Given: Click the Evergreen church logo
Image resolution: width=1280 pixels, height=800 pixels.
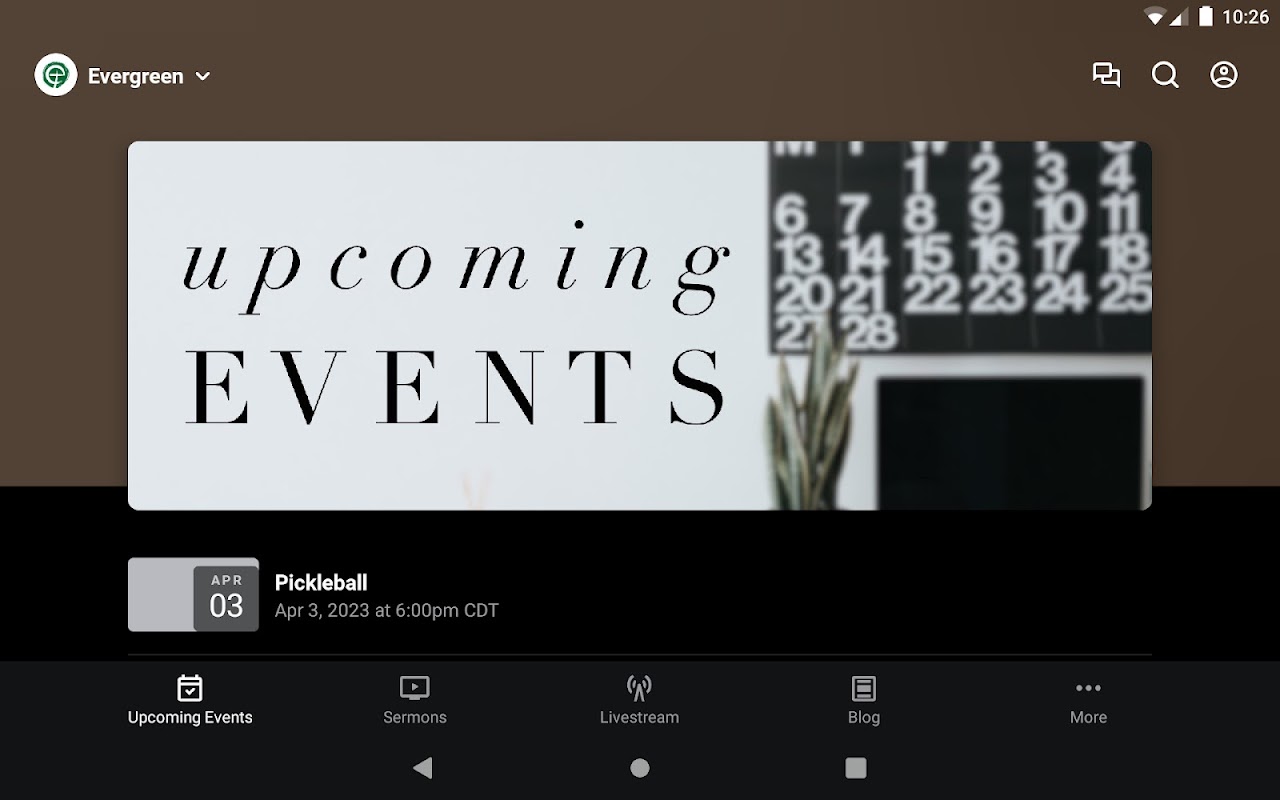Looking at the screenshot, I should pyautogui.click(x=56, y=75).
